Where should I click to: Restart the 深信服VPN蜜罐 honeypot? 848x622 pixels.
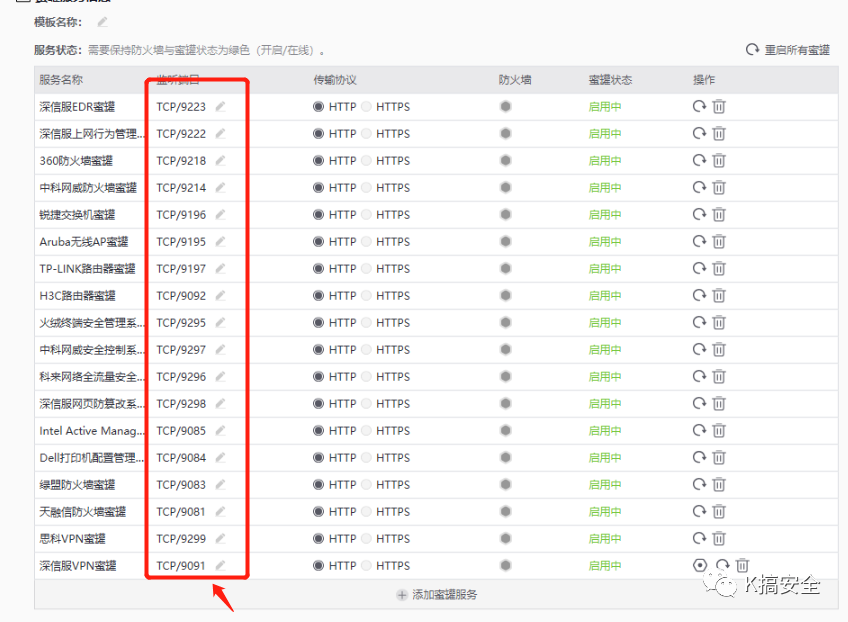click(x=723, y=566)
